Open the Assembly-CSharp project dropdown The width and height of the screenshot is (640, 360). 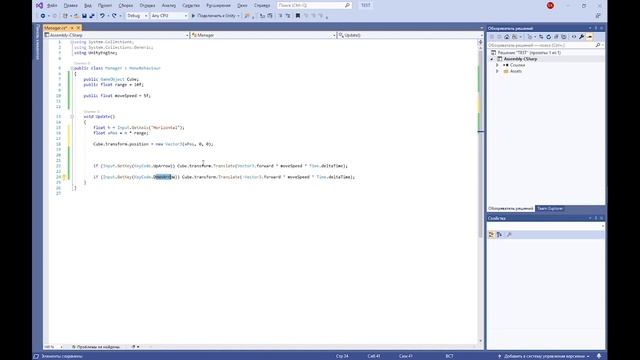(117, 36)
